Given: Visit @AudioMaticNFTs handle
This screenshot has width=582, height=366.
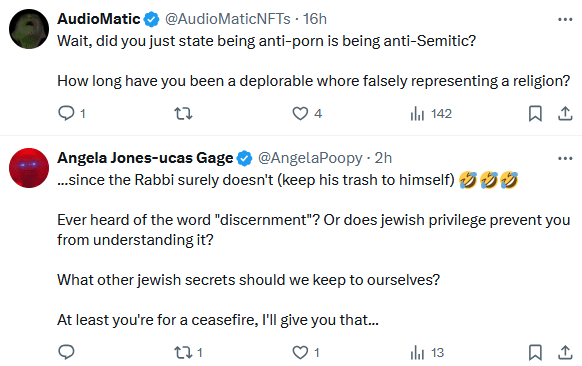Looking at the screenshot, I should point(228,19).
